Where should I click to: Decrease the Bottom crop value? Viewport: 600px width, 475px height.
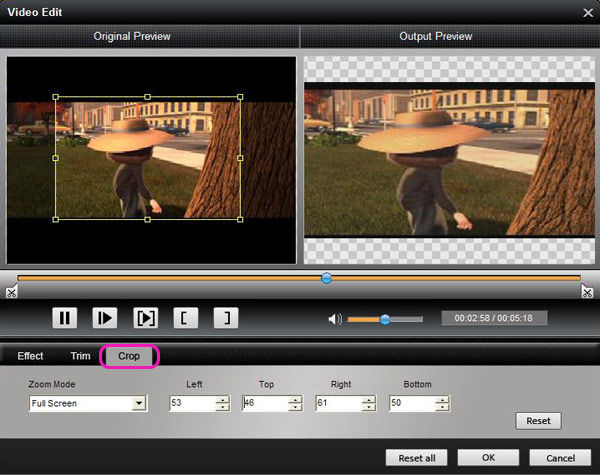443,407
